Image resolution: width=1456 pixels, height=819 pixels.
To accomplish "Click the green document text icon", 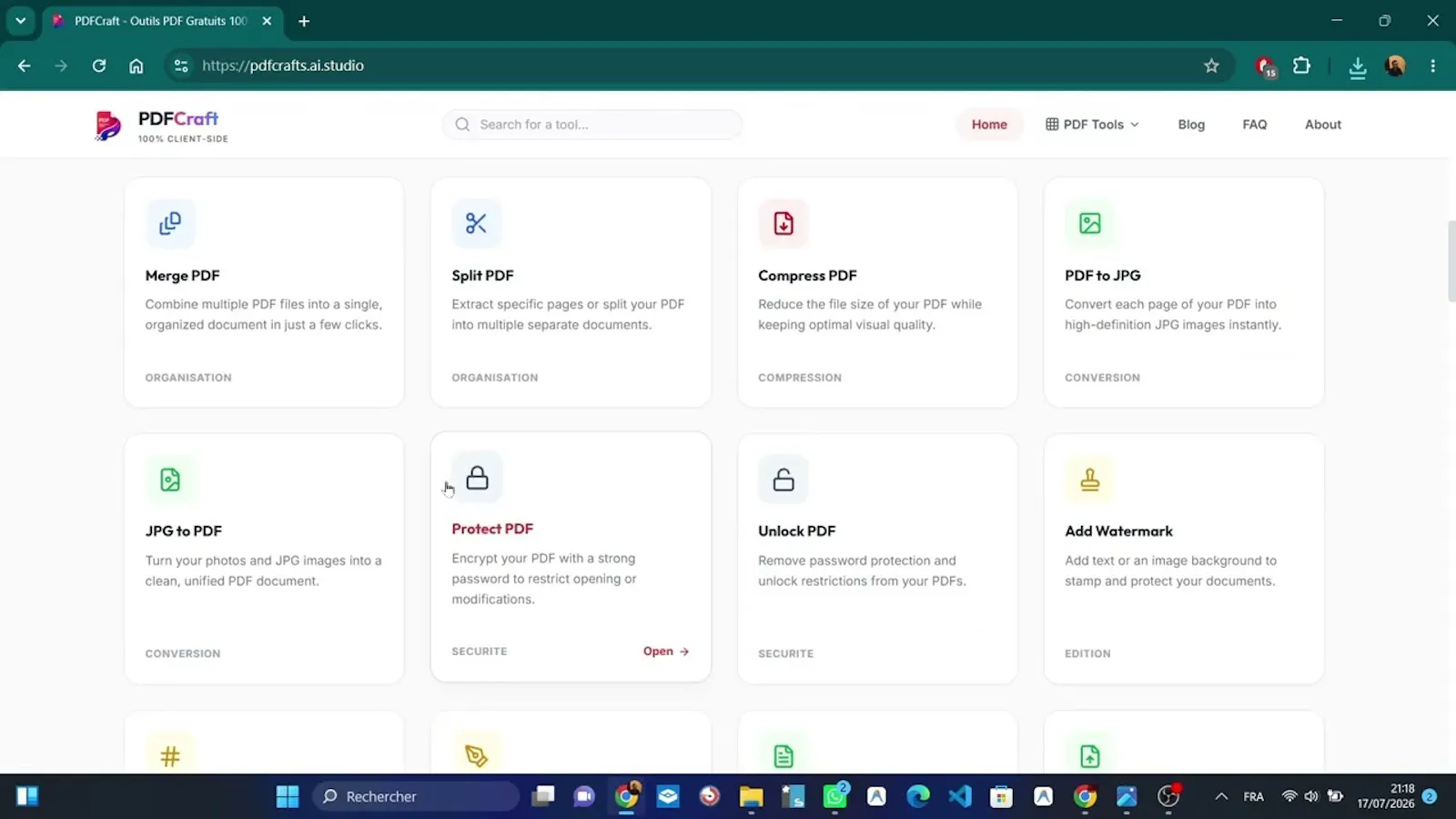I will (x=784, y=756).
